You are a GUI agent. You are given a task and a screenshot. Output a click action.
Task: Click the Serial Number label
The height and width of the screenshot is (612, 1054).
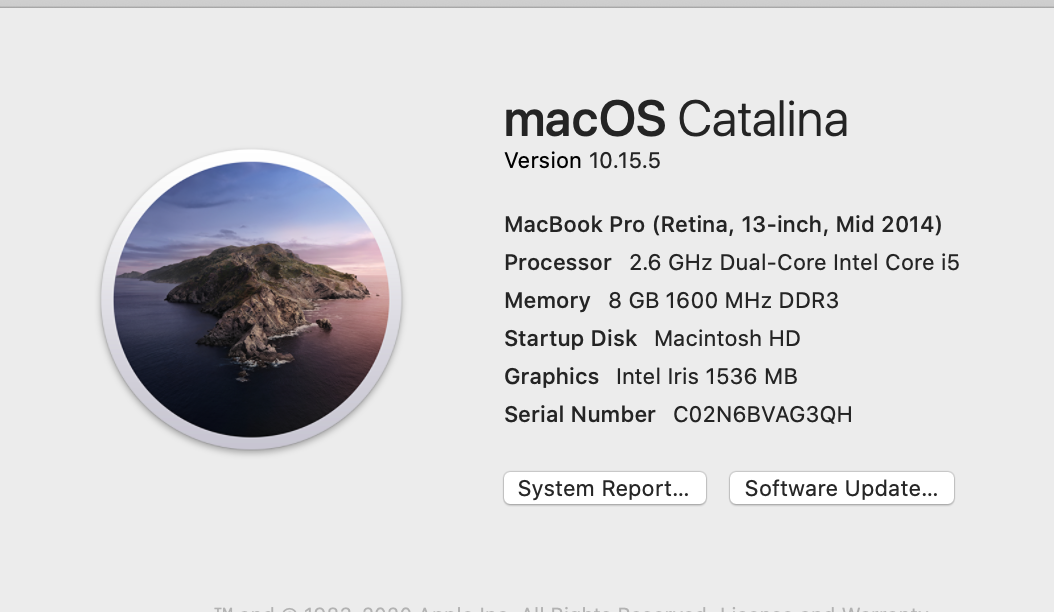click(x=579, y=414)
